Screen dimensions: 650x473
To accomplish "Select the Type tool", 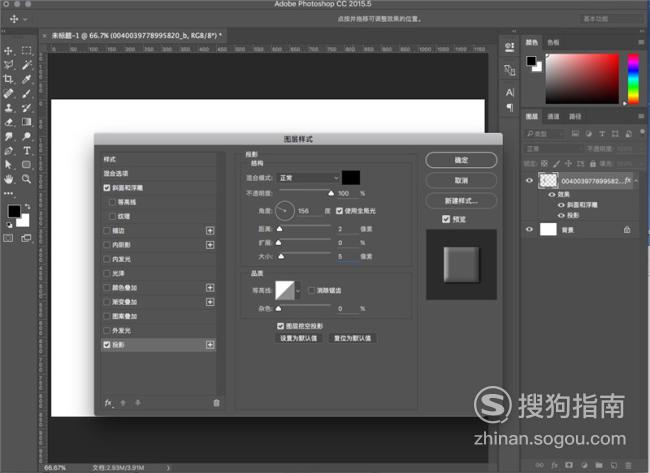I will tap(27, 151).
